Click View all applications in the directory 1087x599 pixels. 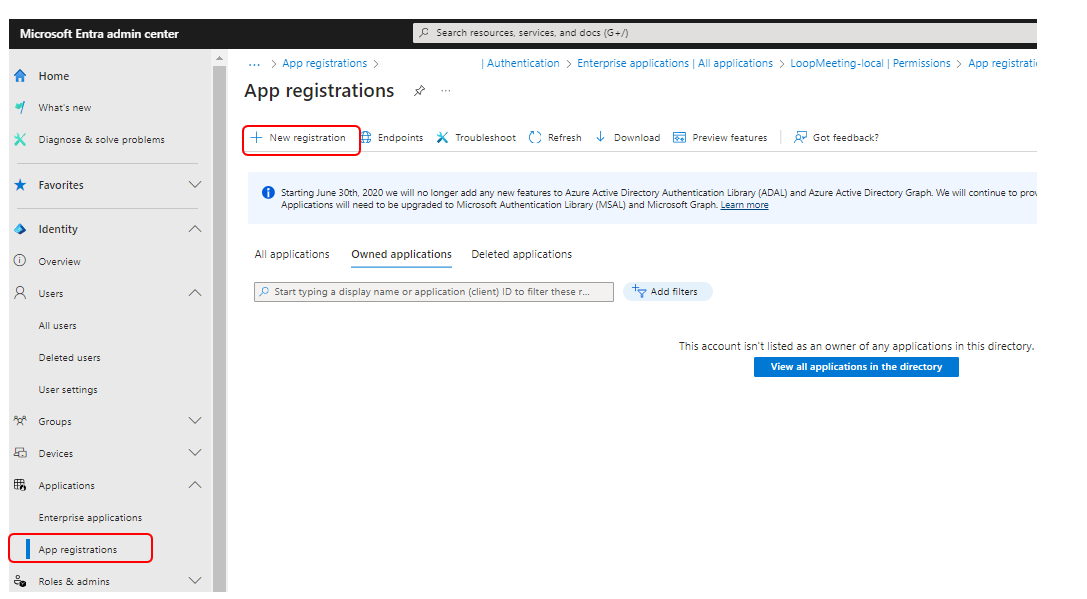click(856, 367)
